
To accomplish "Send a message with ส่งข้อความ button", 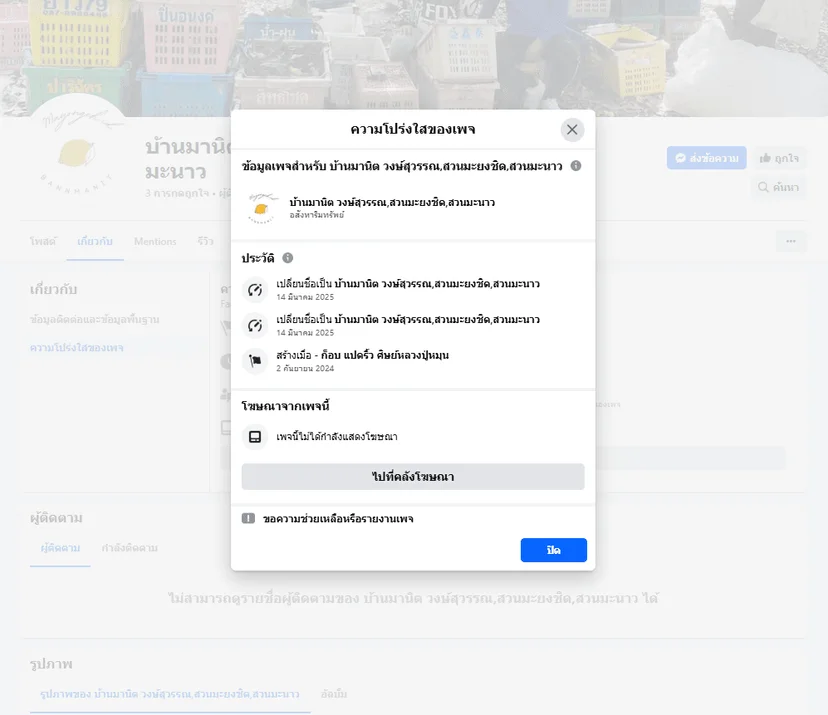I will (x=707, y=158).
